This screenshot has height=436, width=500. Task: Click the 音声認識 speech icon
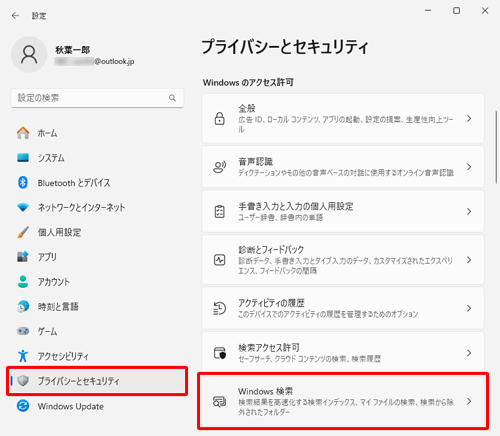[x=219, y=167]
